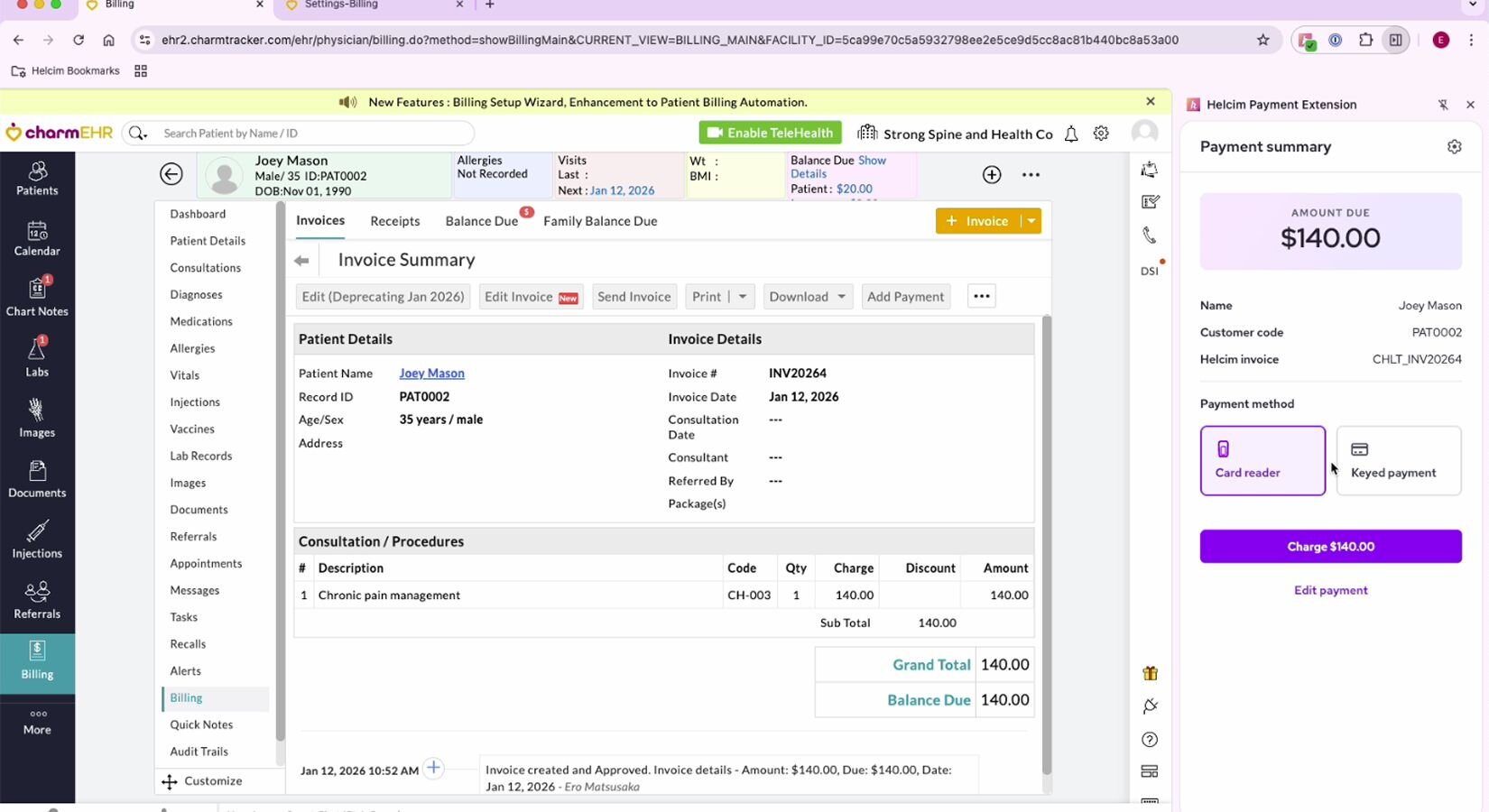Open the Download dropdown
Viewport: 1489px width, 812px height.
[x=808, y=297]
